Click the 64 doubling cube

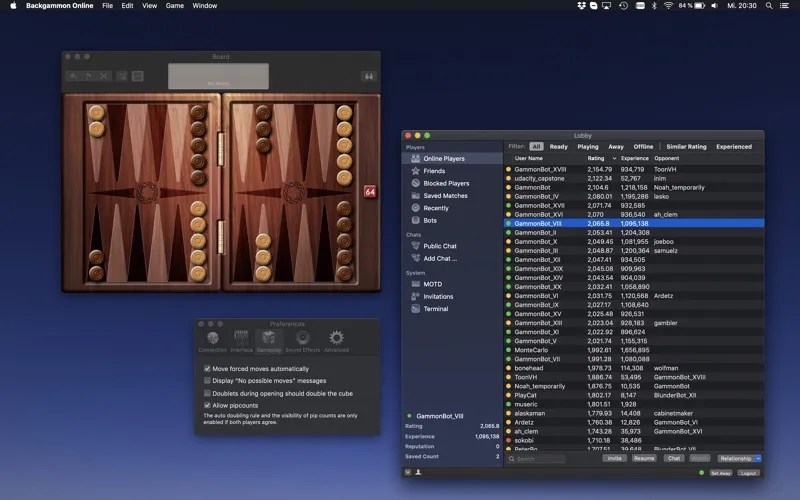(x=370, y=192)
